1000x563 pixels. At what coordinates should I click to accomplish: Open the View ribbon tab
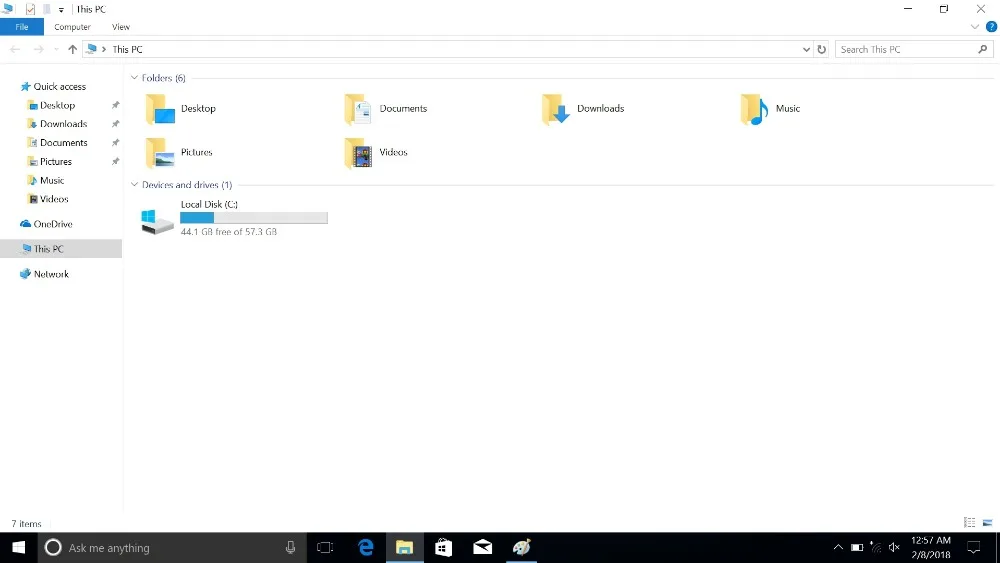121,27
